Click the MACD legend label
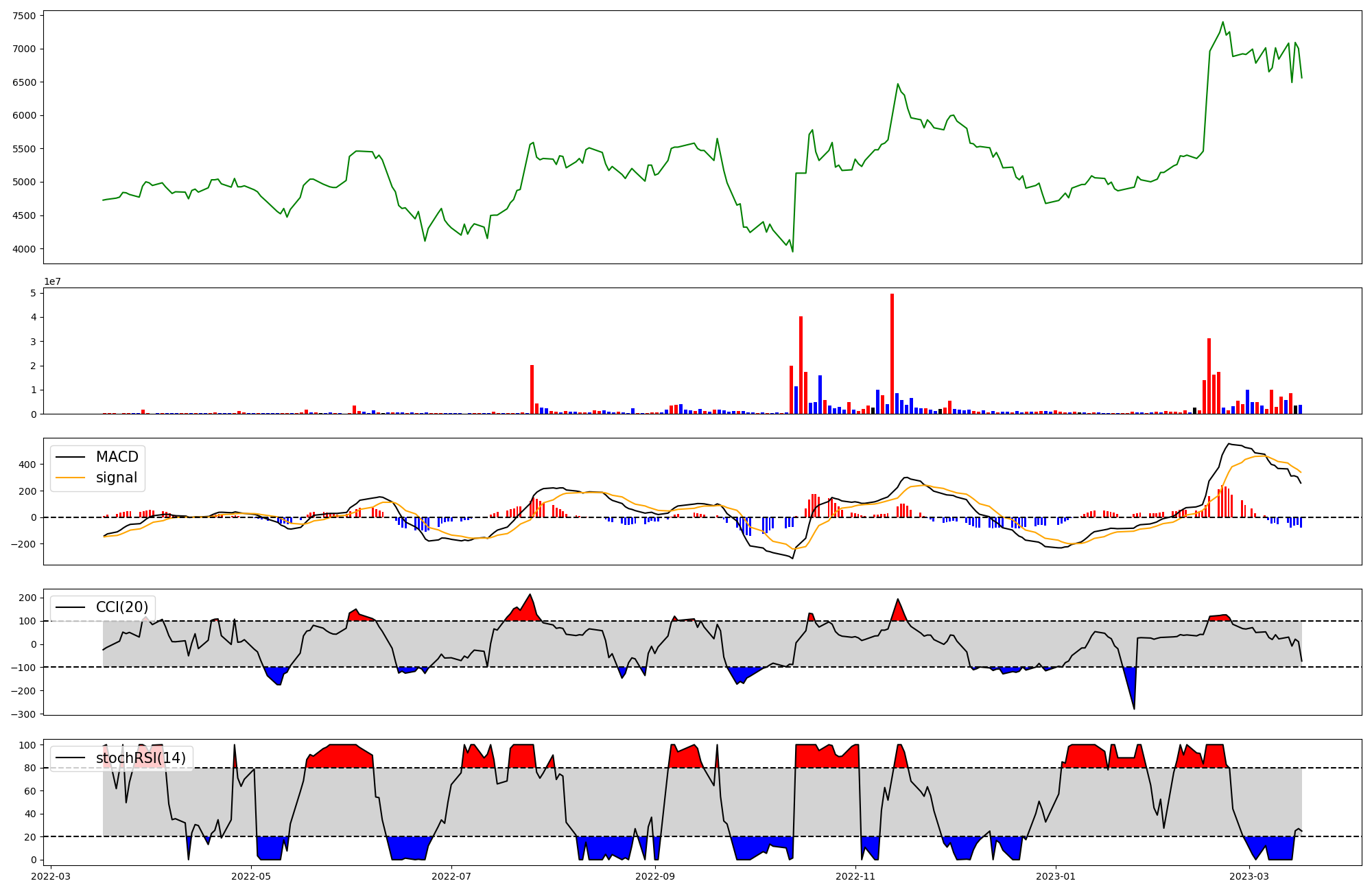This screenshot has width=1372, height=892. (x=117, y=457)
